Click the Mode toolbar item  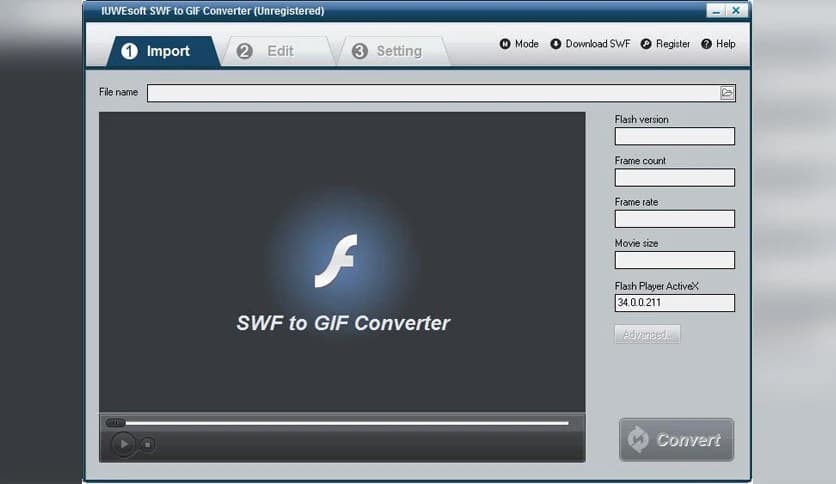tap(519, 44)
